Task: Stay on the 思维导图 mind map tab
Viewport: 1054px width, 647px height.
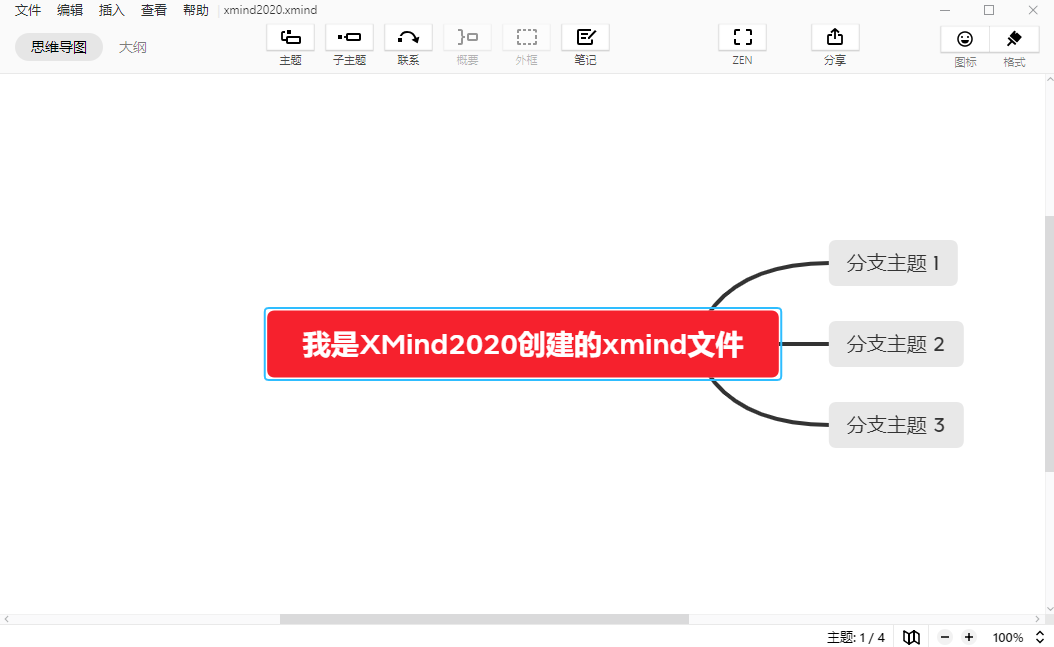Action: [x=58, y=46]
